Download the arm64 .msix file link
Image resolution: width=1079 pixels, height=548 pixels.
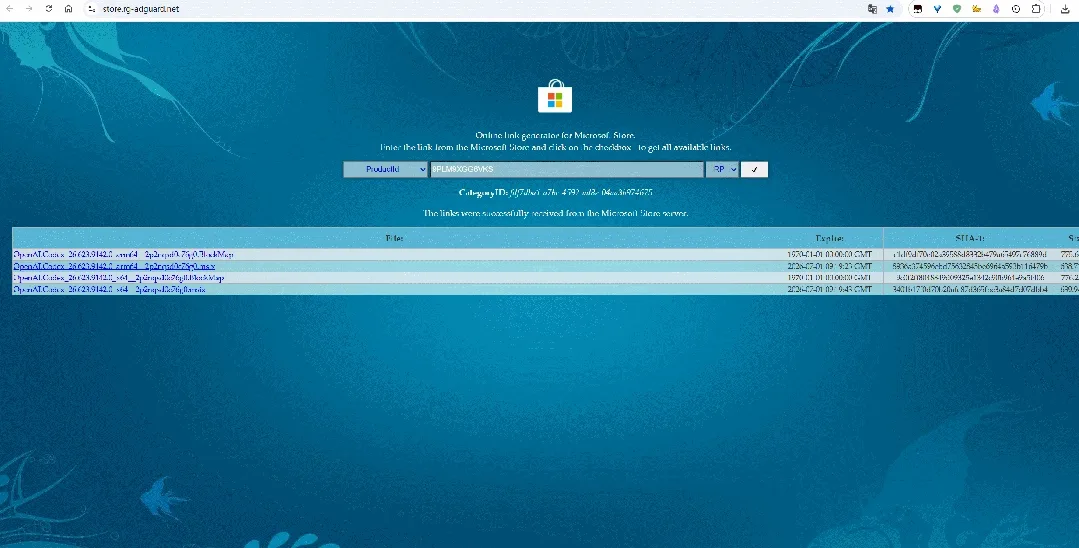(x=114, y=266)
